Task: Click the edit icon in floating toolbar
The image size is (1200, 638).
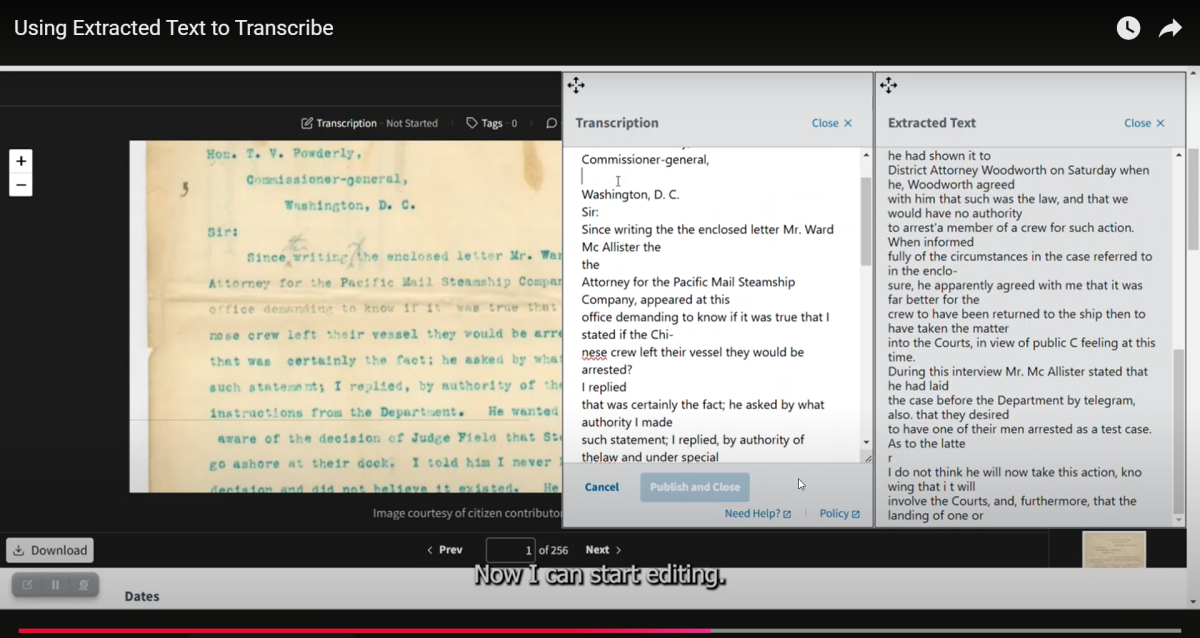Action: coord(27,585)
